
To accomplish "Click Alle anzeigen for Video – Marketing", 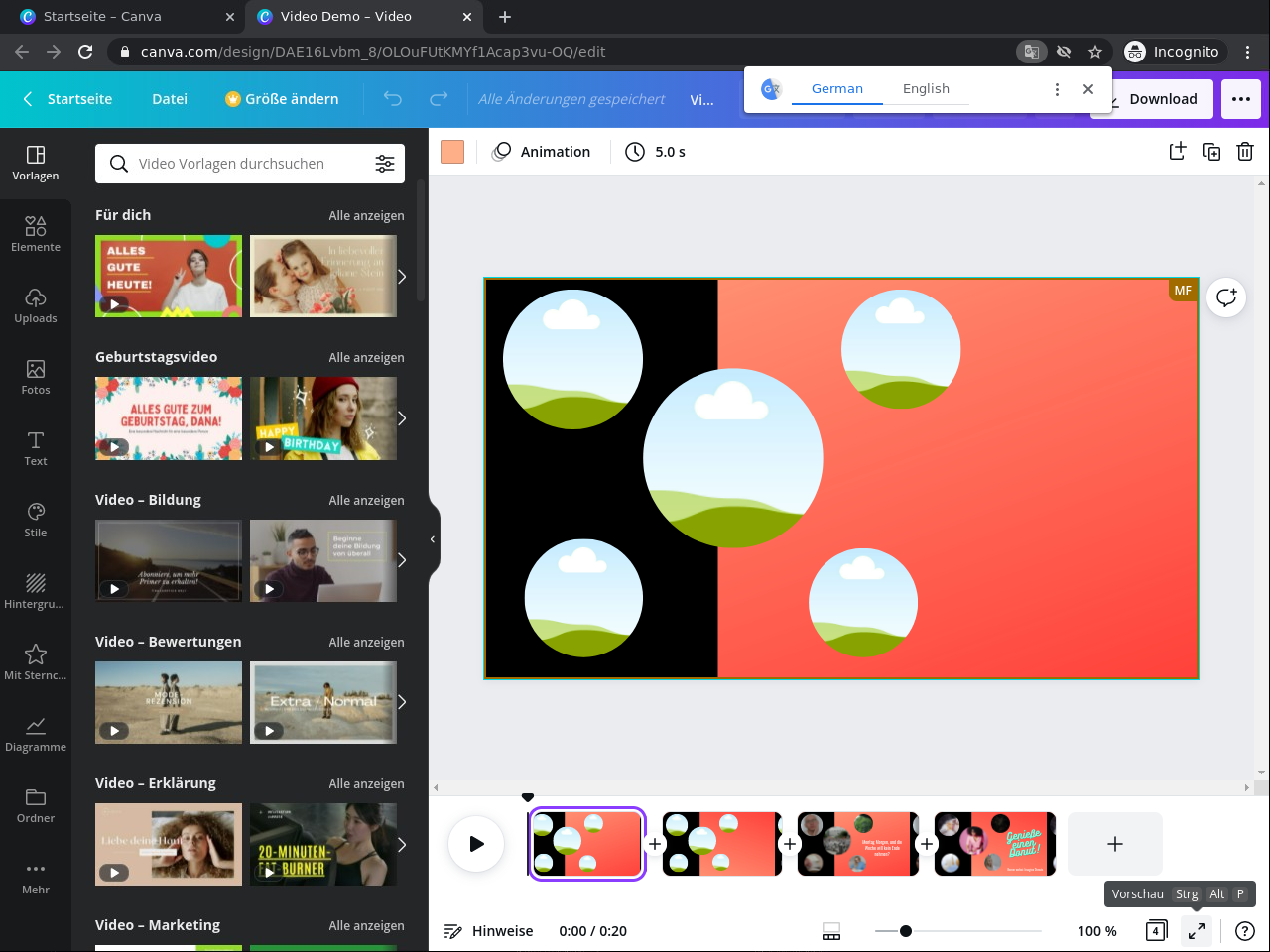I will (367, 926).
